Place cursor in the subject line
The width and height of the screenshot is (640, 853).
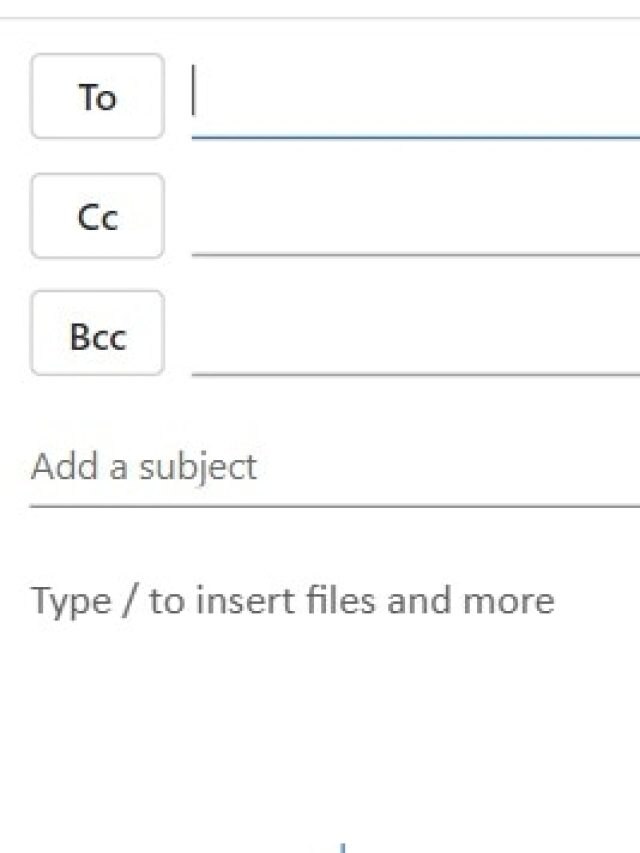(300, 465)
